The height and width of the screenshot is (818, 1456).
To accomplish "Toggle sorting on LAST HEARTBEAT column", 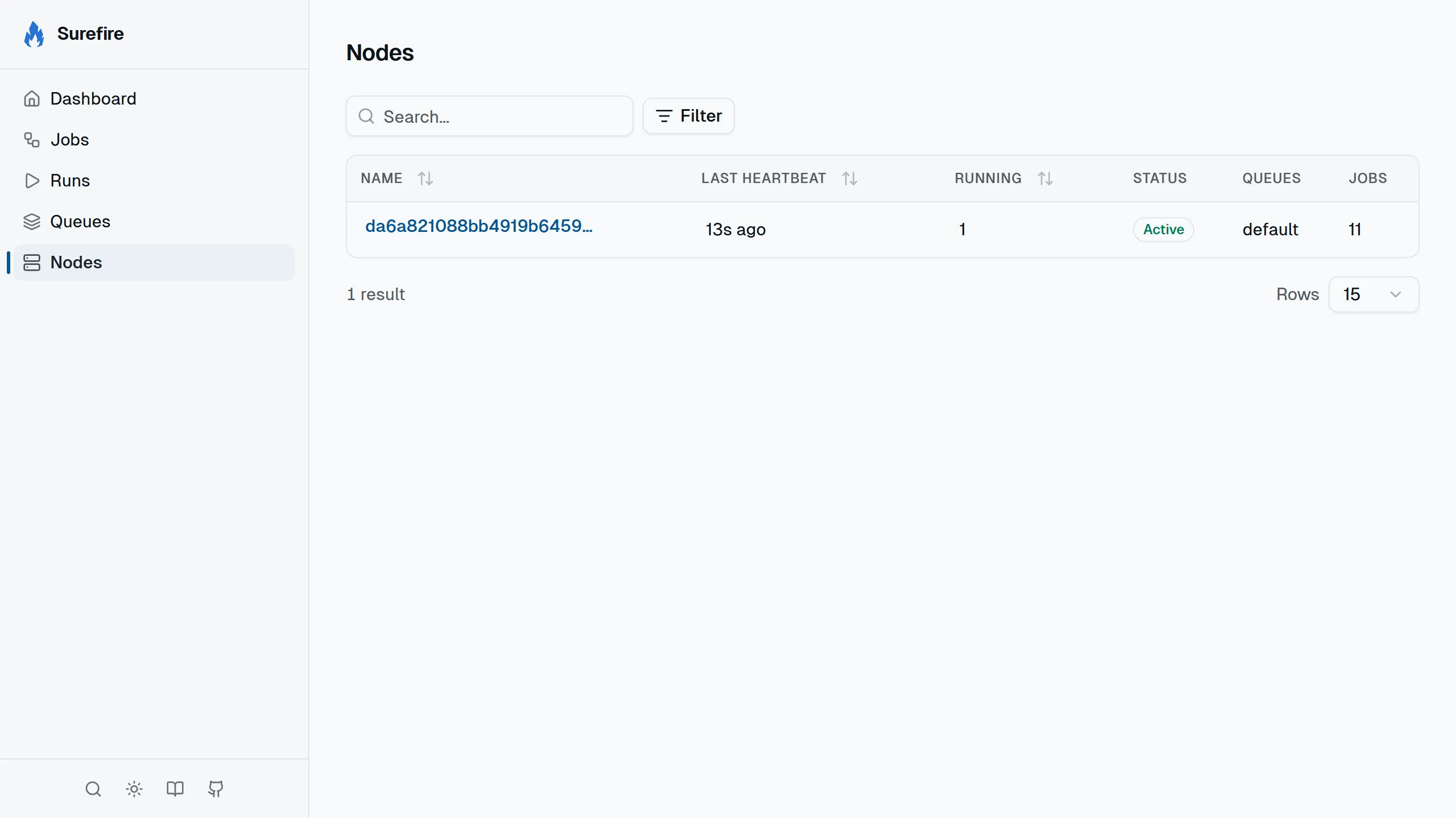I will pyautogui.click(x=849, y=178).
